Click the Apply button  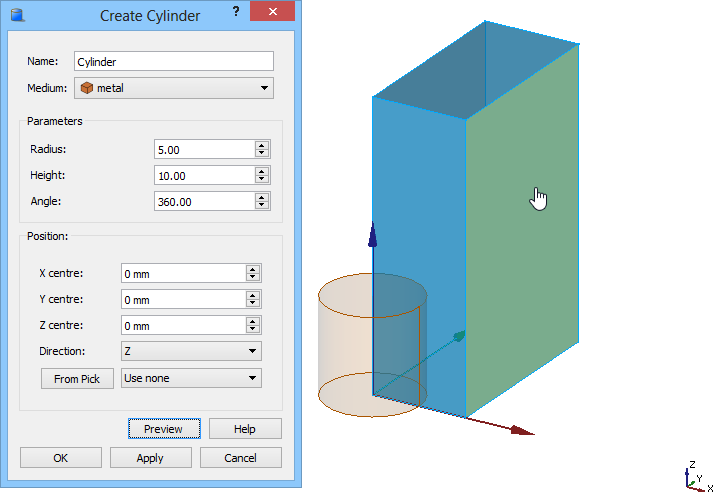pos(151,457)
